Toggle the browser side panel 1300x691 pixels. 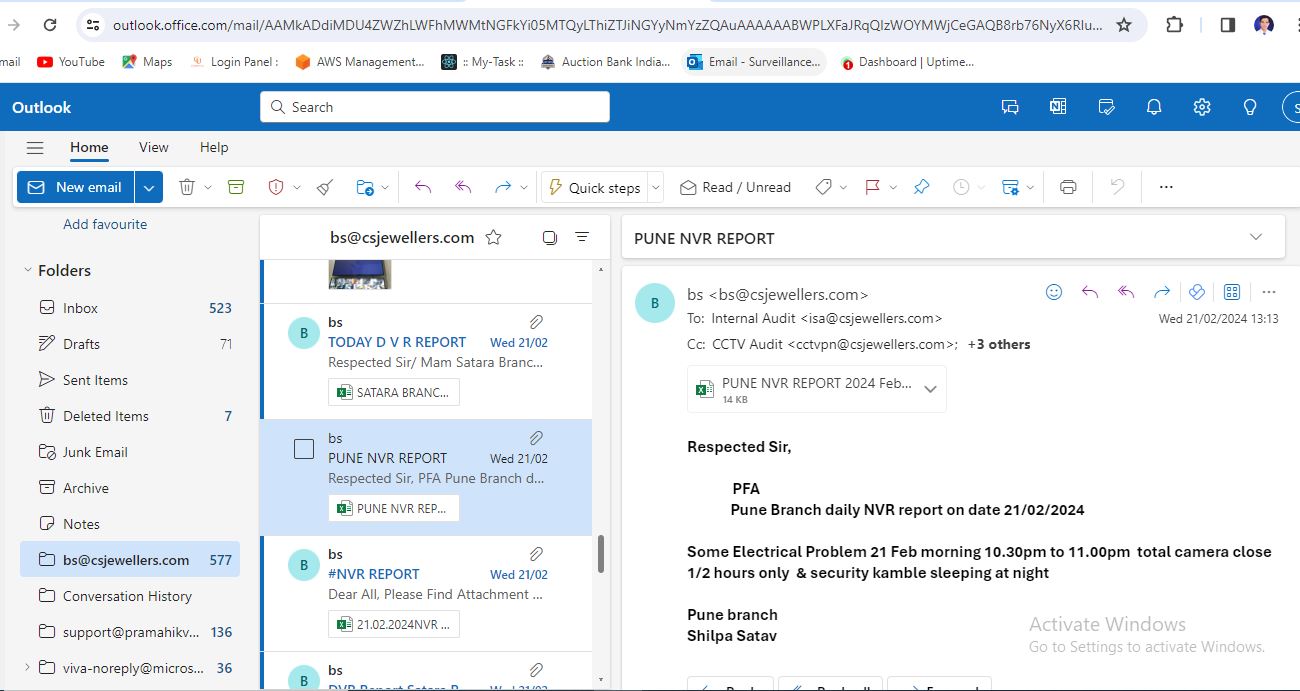point(1228,25)
